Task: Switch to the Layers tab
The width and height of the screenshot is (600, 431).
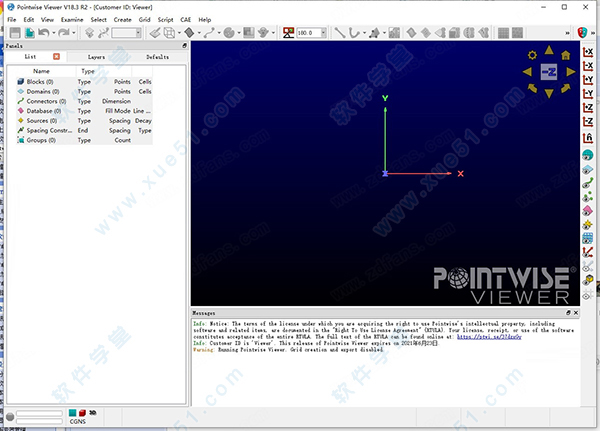Action: (95, 57)
